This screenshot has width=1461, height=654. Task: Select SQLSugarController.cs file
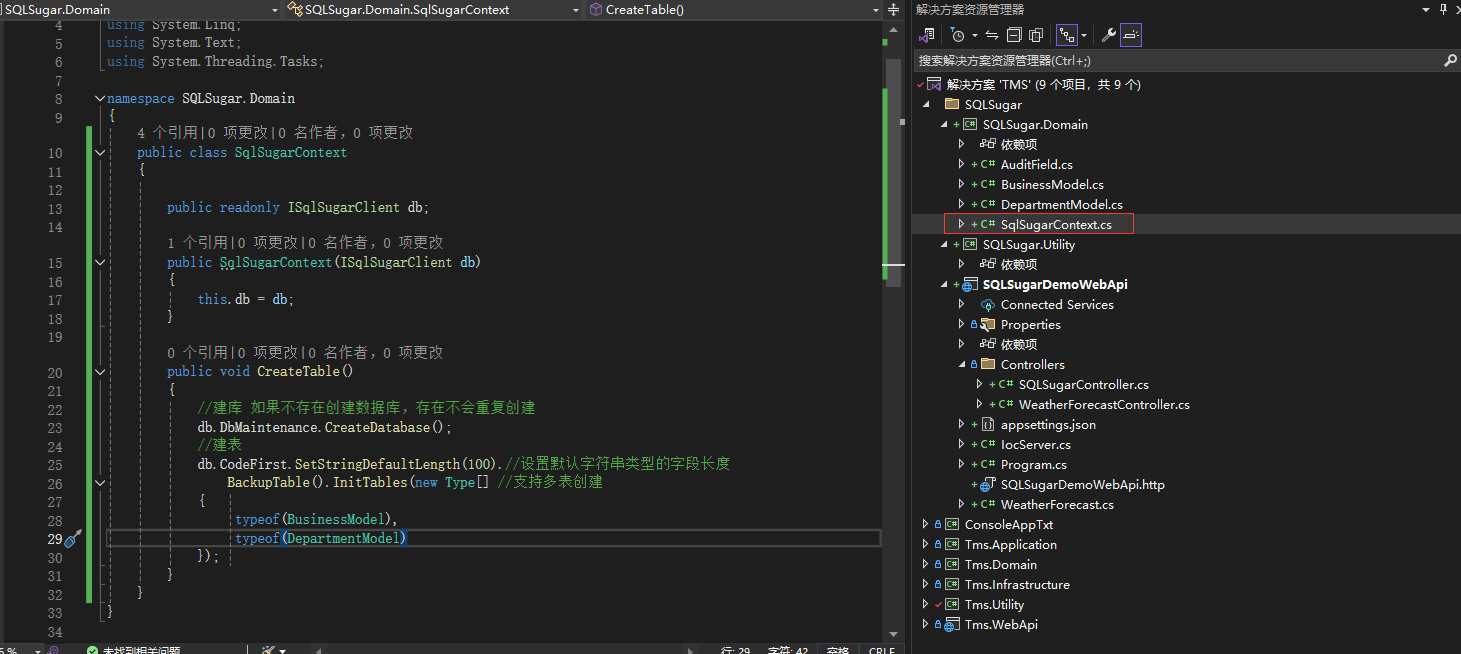(1084, 385)
